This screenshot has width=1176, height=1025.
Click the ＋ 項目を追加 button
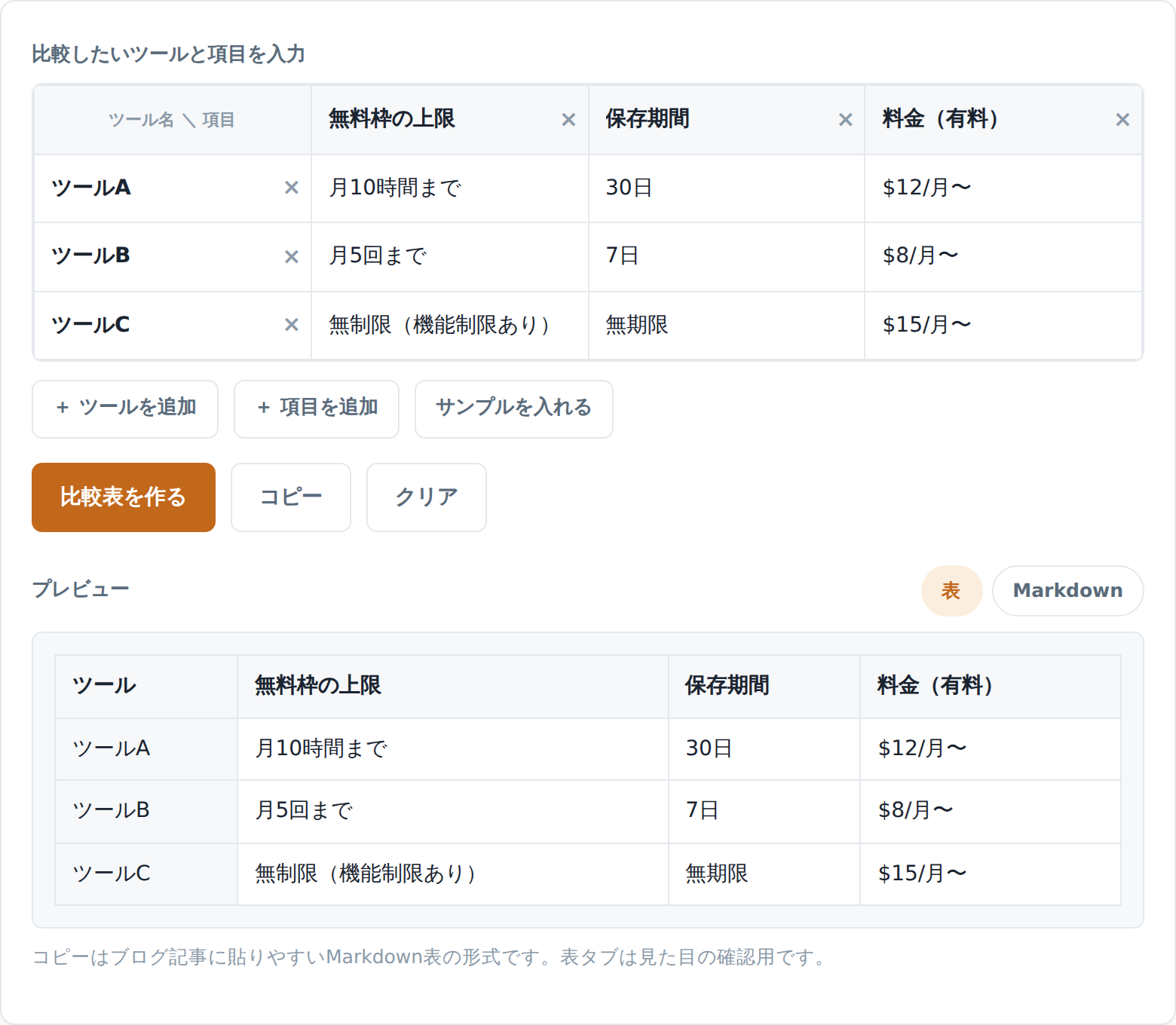(317, 408)
